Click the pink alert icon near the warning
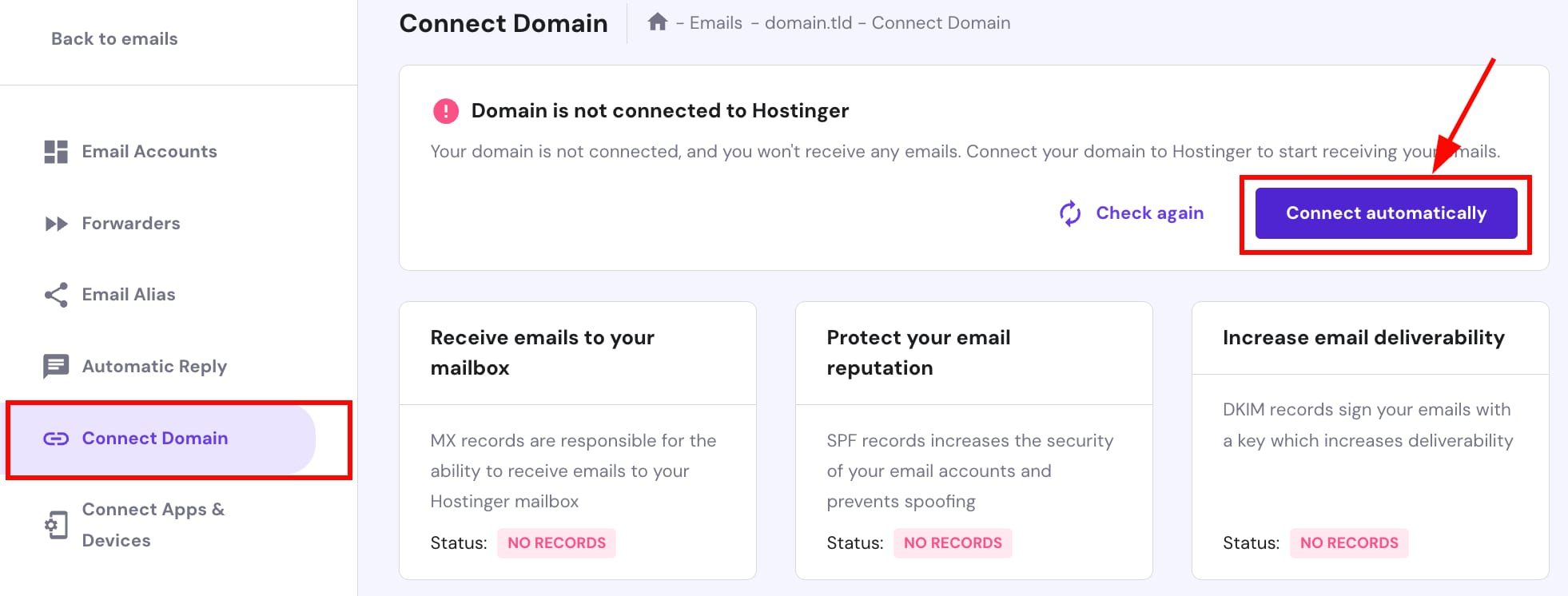Screen dimensions: 1568x596 [x=444, y=110]
